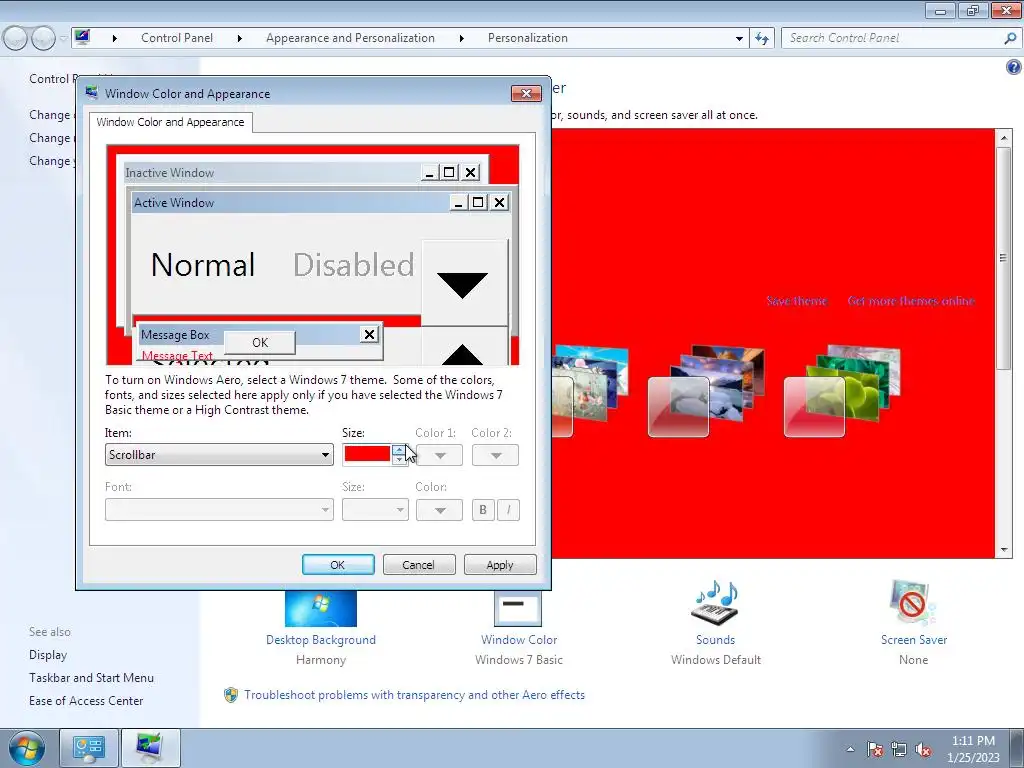Open the Font dropdown
The height and width of the screenshot is (768, 1024).
coord(219,509)
